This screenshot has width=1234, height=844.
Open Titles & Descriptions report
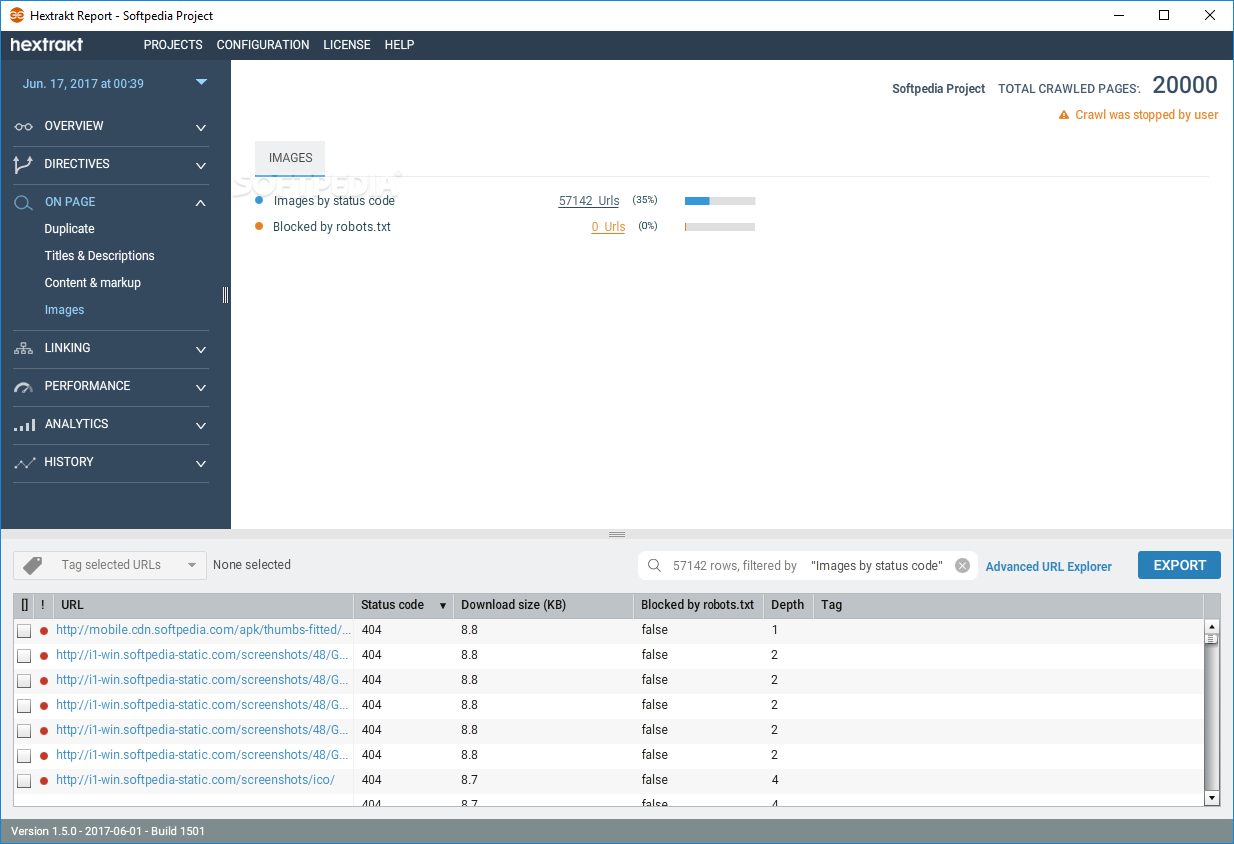tap(99, 256)
